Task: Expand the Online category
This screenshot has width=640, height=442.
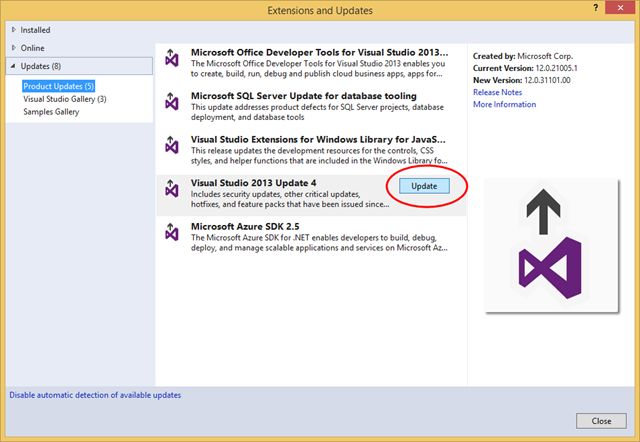Action: [13, 48]
